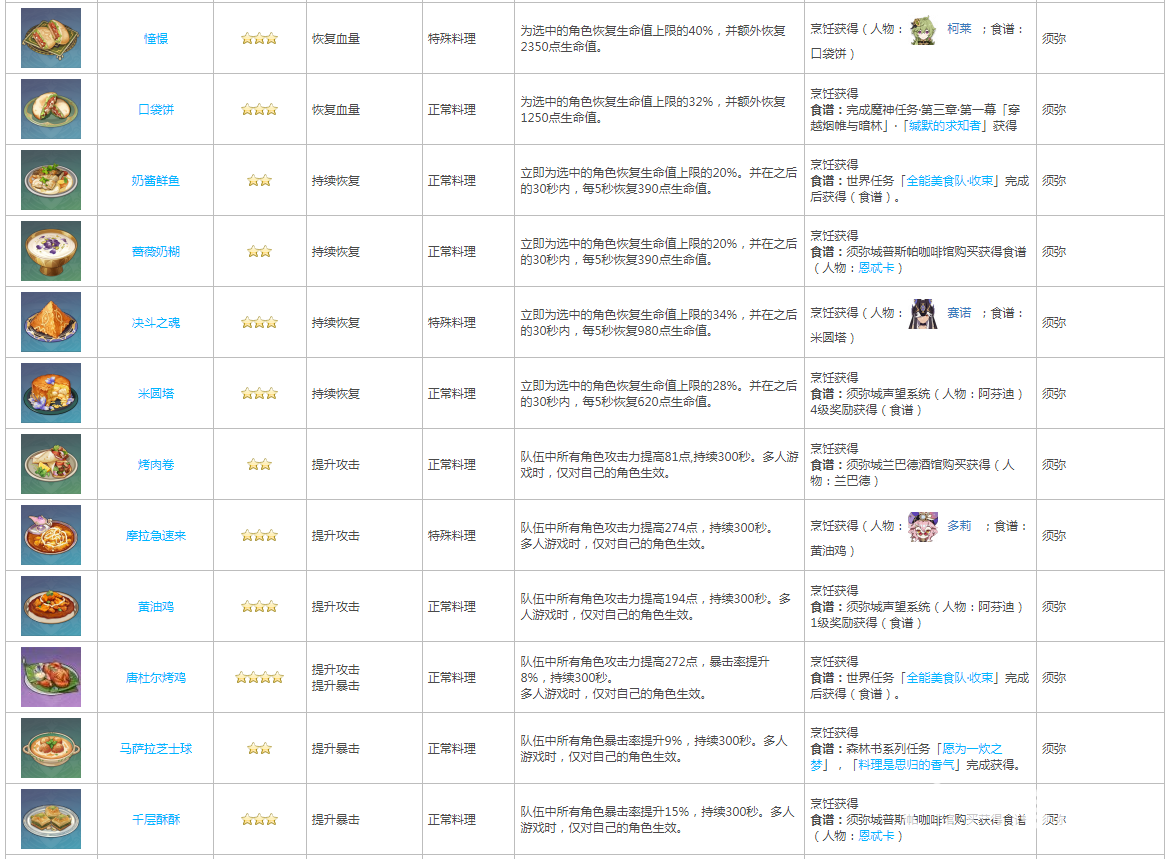Open the 摩拉急速来 dish image
1169x859 pixels.
(51, 535)
